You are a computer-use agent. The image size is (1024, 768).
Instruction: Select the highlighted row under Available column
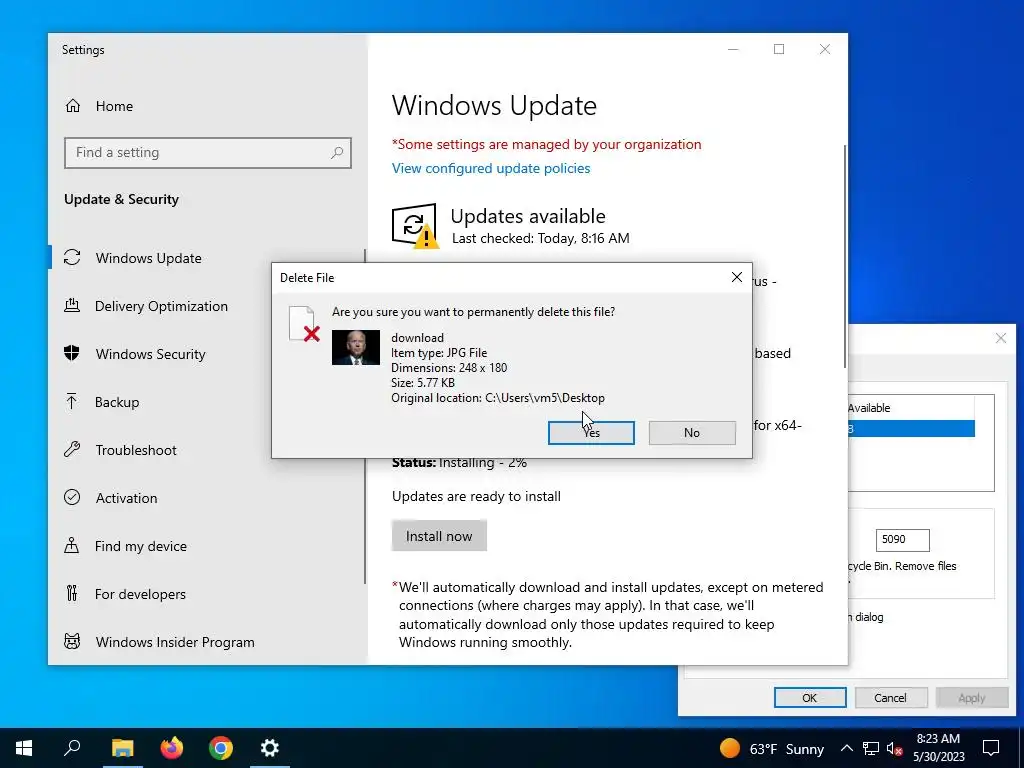click(911, 428)
